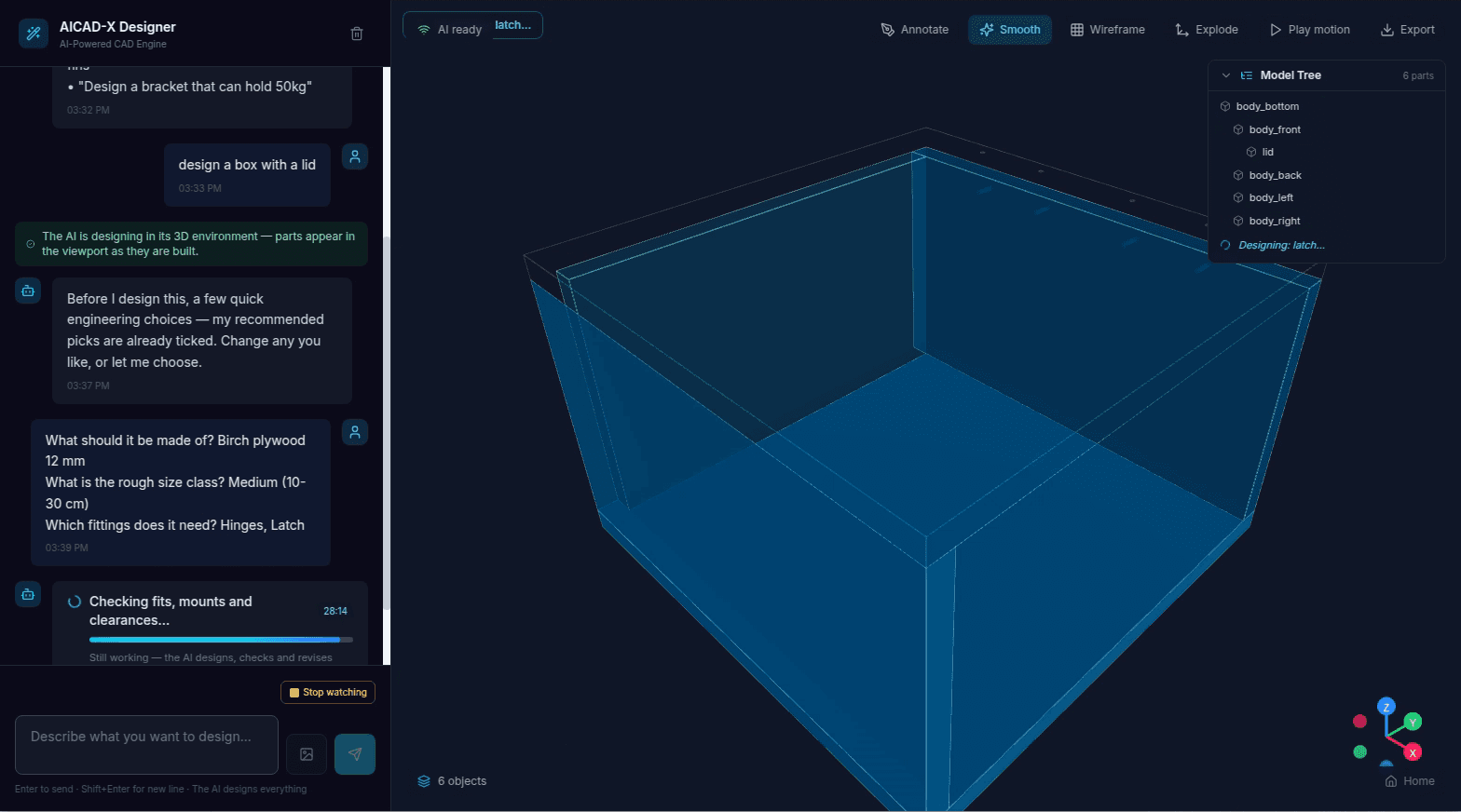Click the Stop watching button
The width and height of the screenshot is (1461, 812).
[328, 692]
